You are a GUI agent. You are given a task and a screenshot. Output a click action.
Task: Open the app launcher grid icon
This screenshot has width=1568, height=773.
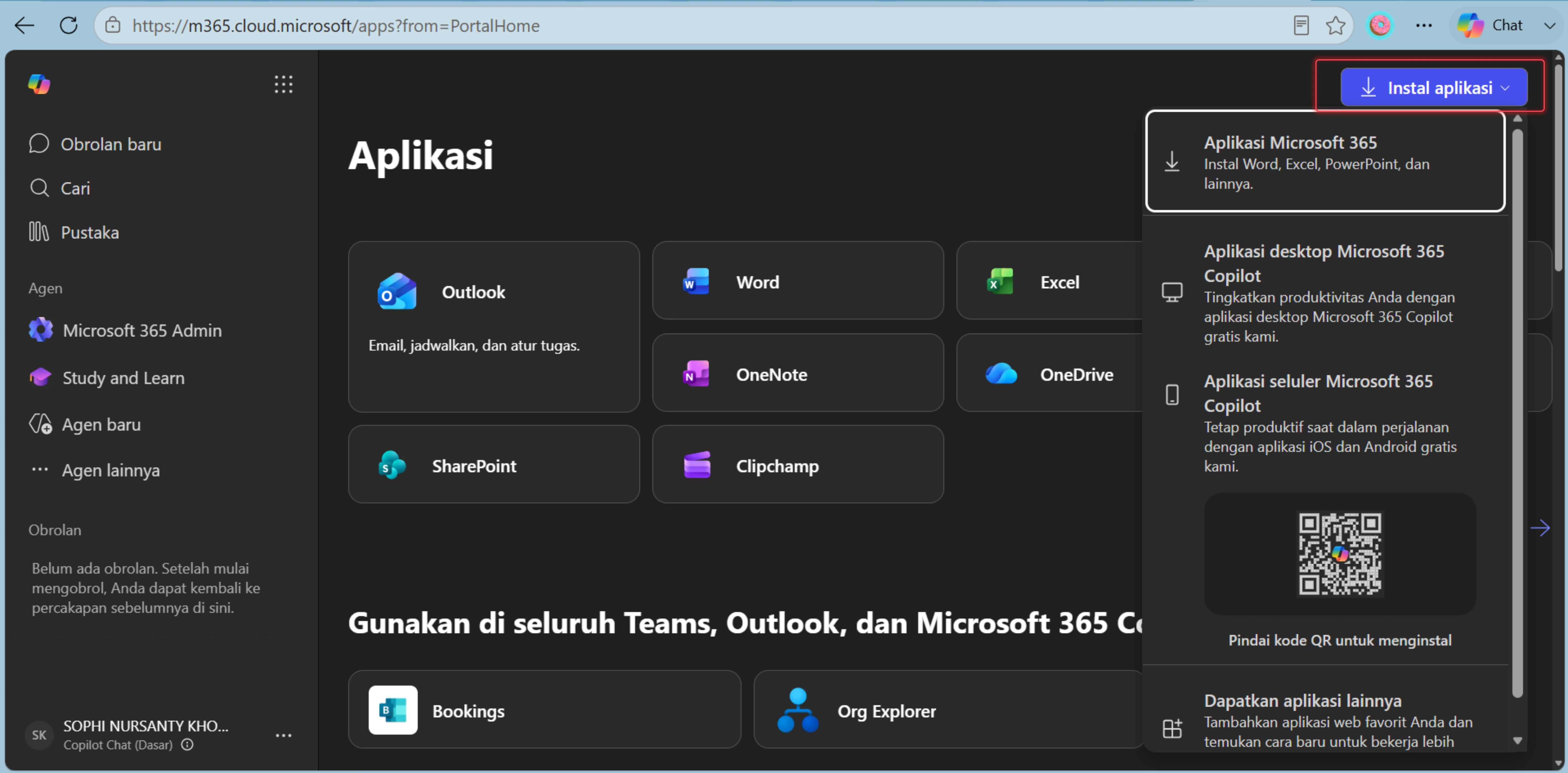tap(283, 84)
